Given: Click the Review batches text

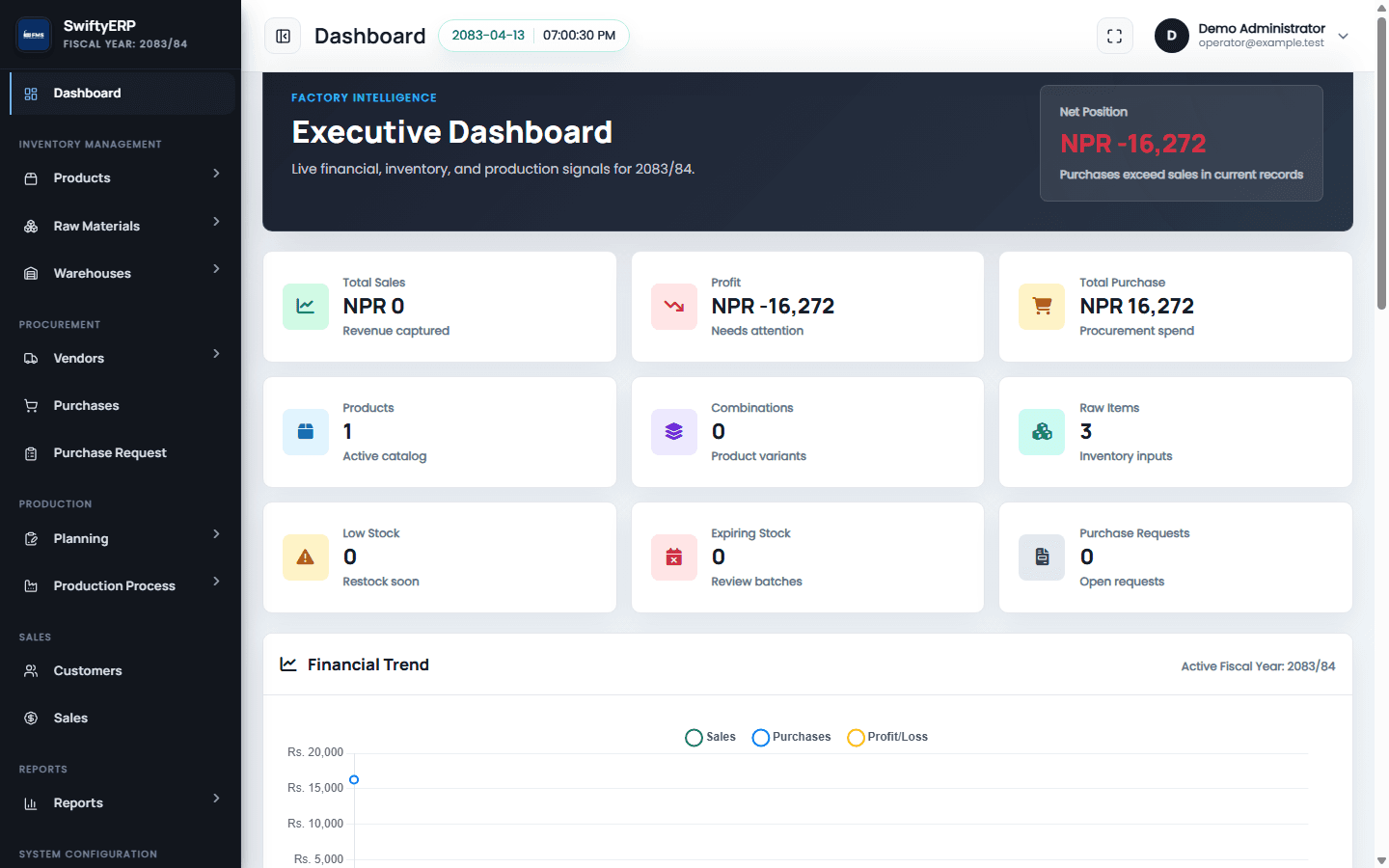Looking at the screenshot, I should pyautogui.click(x=756, y=582).
